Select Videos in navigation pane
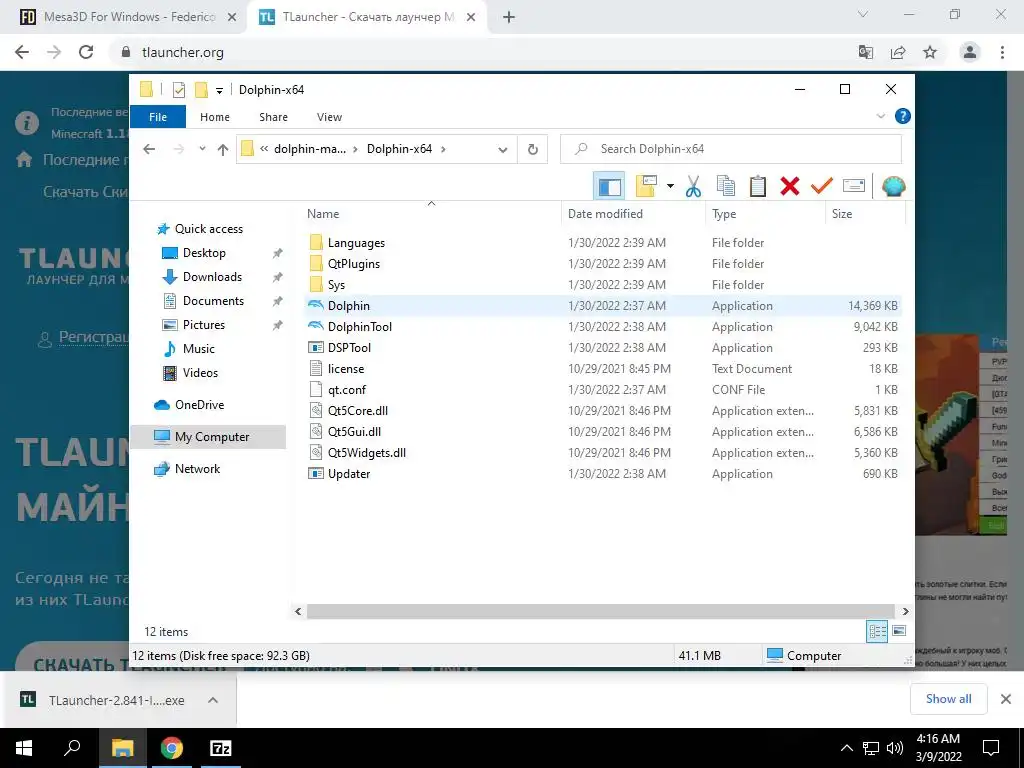 pyautogui.click(x=200, y=373)
